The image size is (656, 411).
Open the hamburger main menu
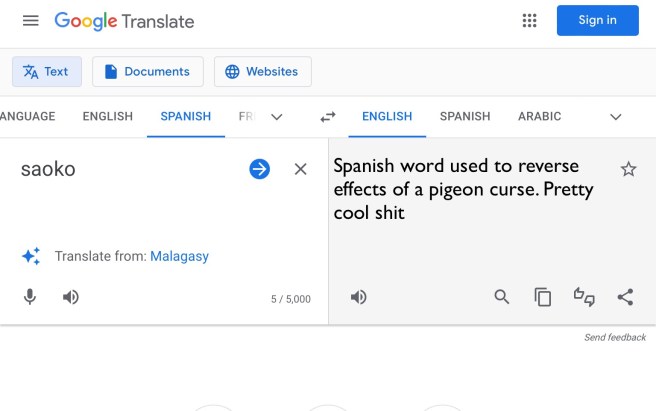31,21
